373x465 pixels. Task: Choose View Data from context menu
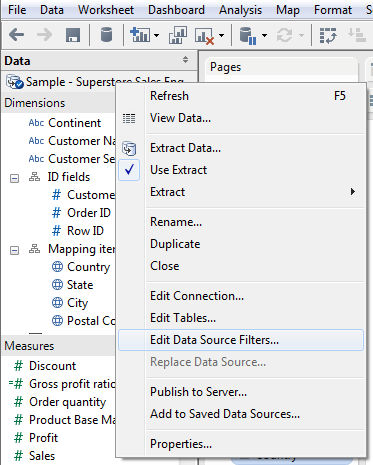coord(241,118)
